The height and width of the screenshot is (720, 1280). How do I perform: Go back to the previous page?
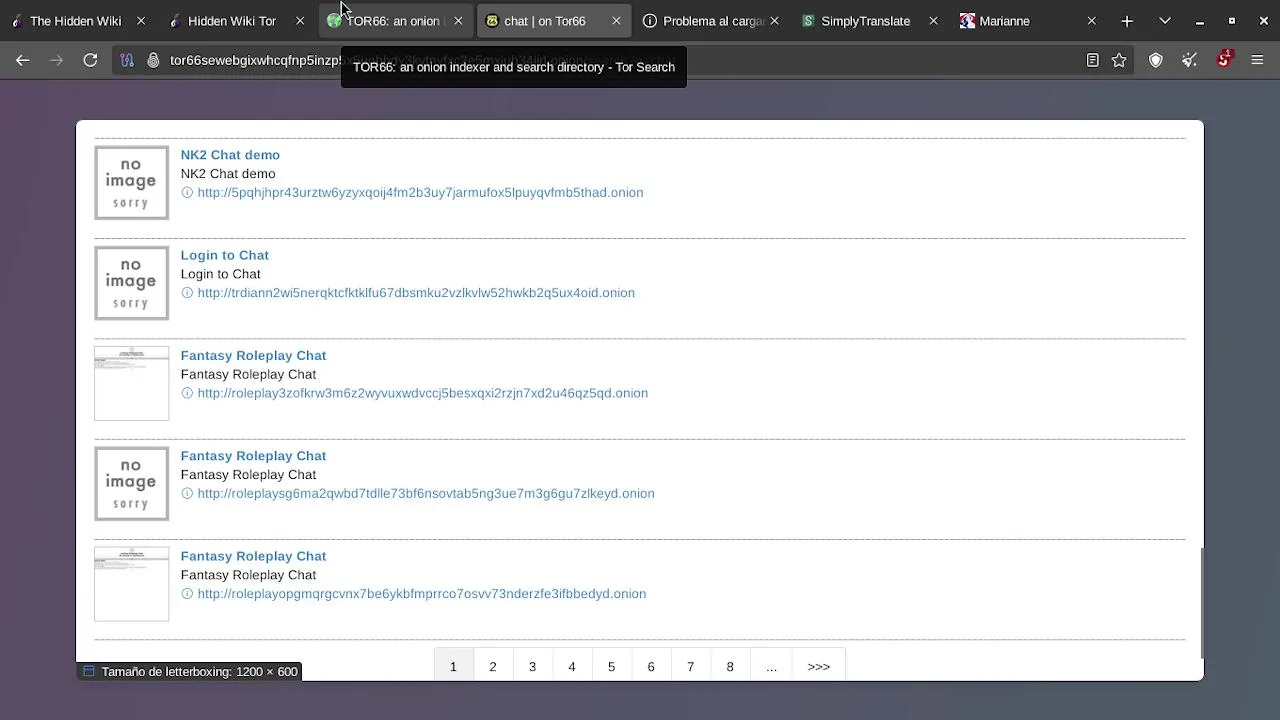[x=23, y=60]
